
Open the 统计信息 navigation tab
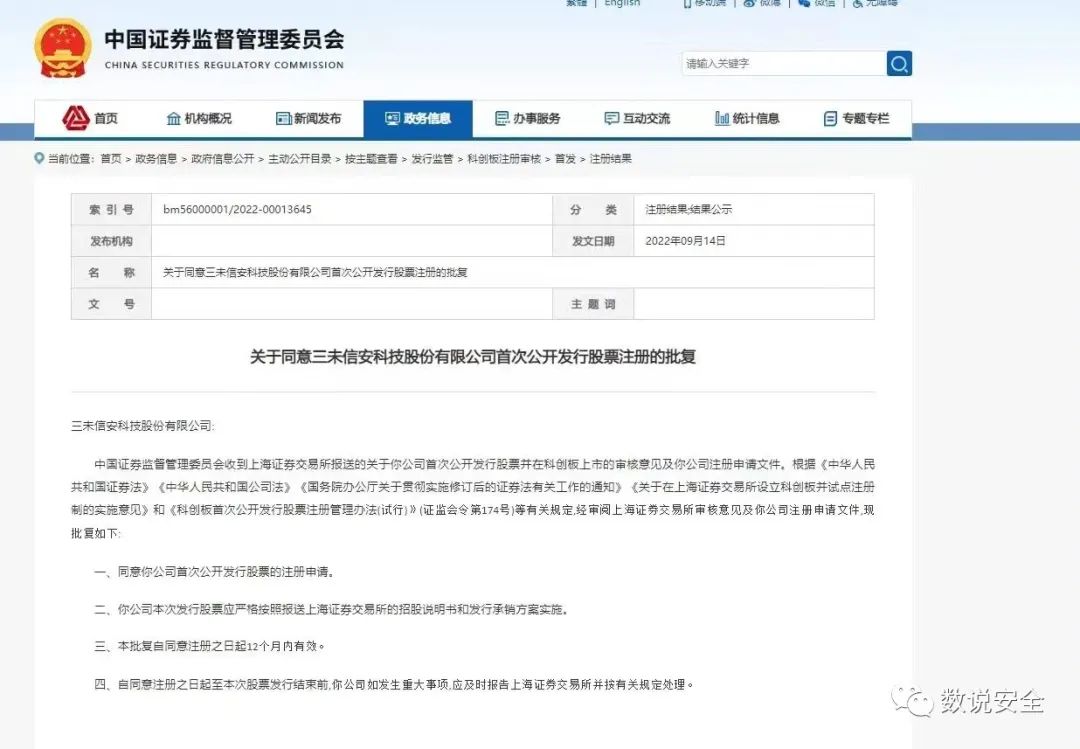coord(747,119)
